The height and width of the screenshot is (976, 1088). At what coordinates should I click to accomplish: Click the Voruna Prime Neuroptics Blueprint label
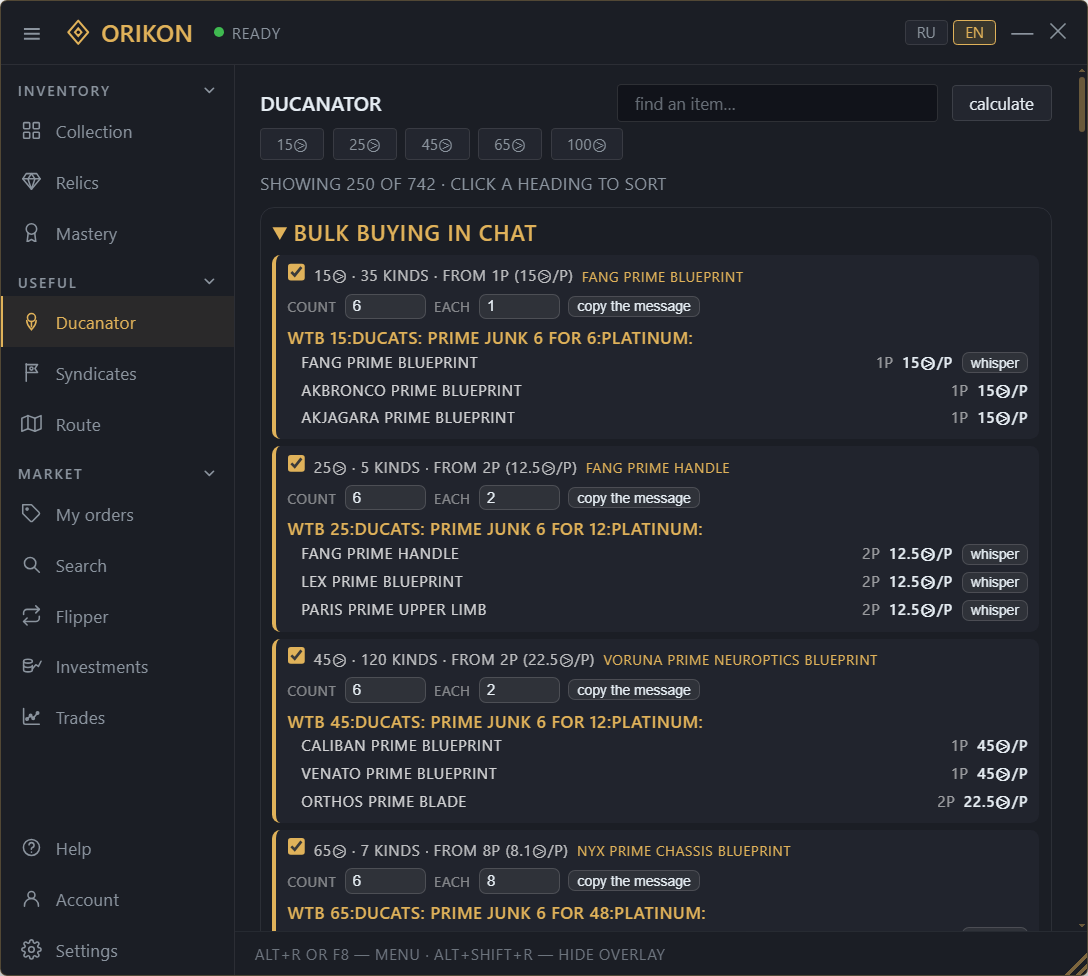tap(740, 660)
